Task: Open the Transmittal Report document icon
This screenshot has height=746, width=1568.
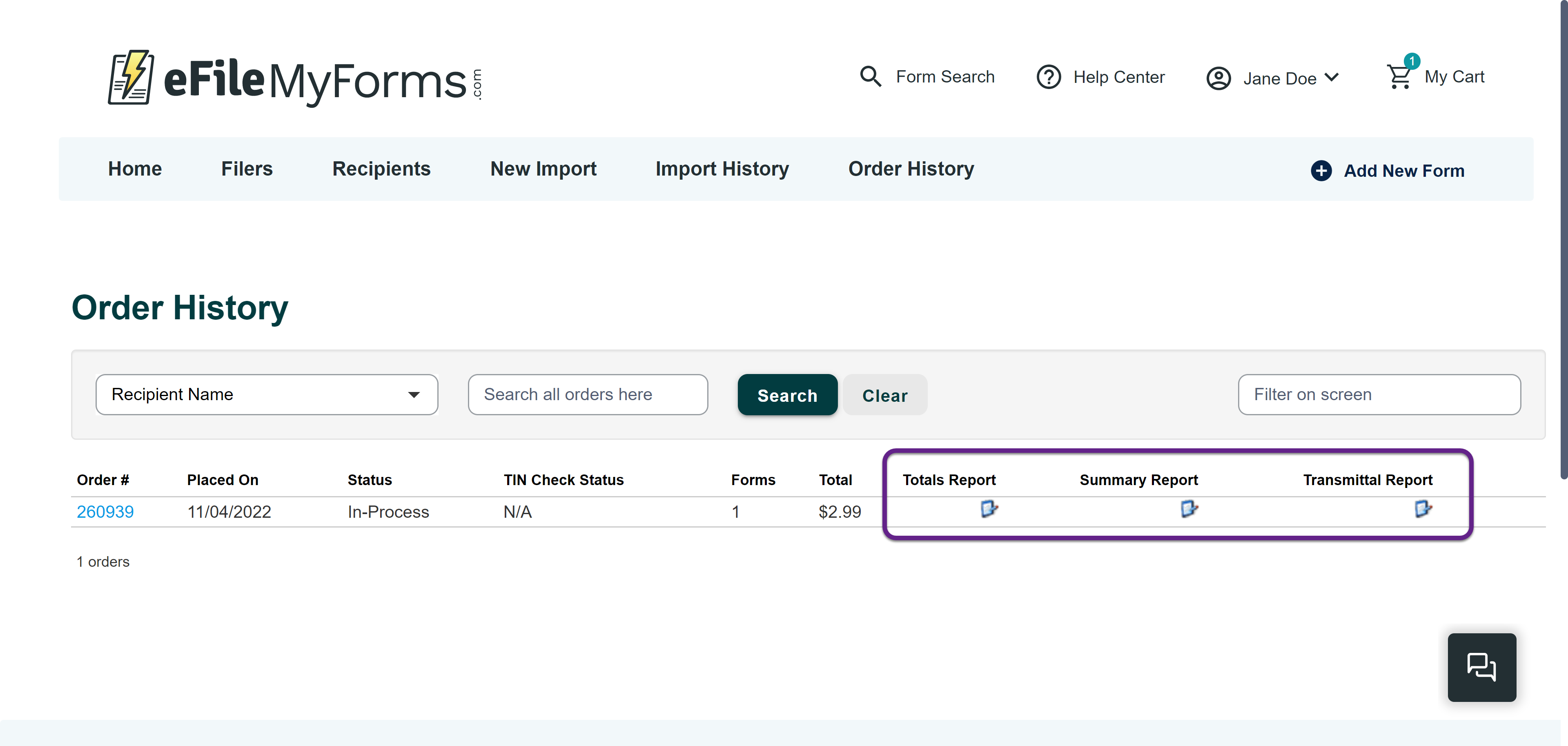Action: tap(1423, 508)
